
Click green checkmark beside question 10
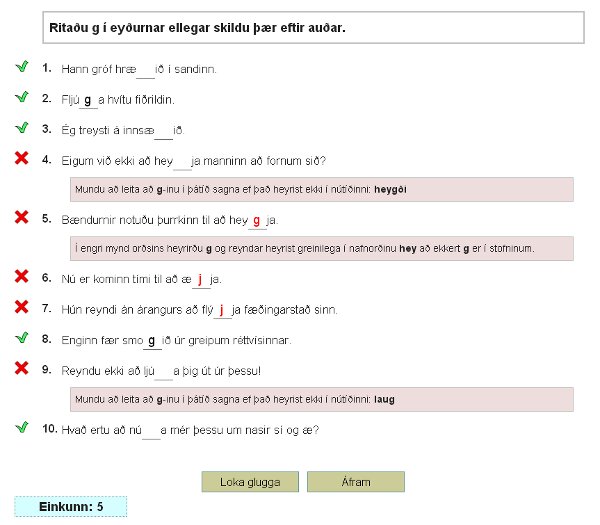[21, 427]
